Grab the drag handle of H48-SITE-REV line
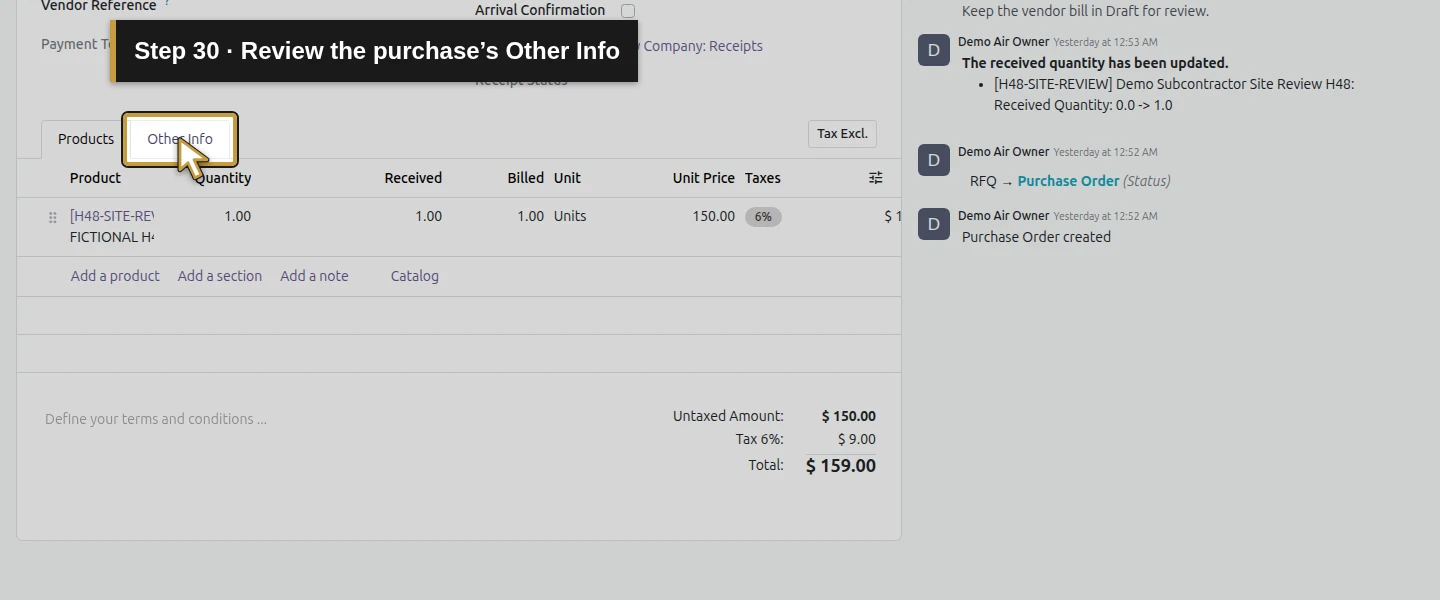The height and width of the screenshot is (600, 1440). 53,217
